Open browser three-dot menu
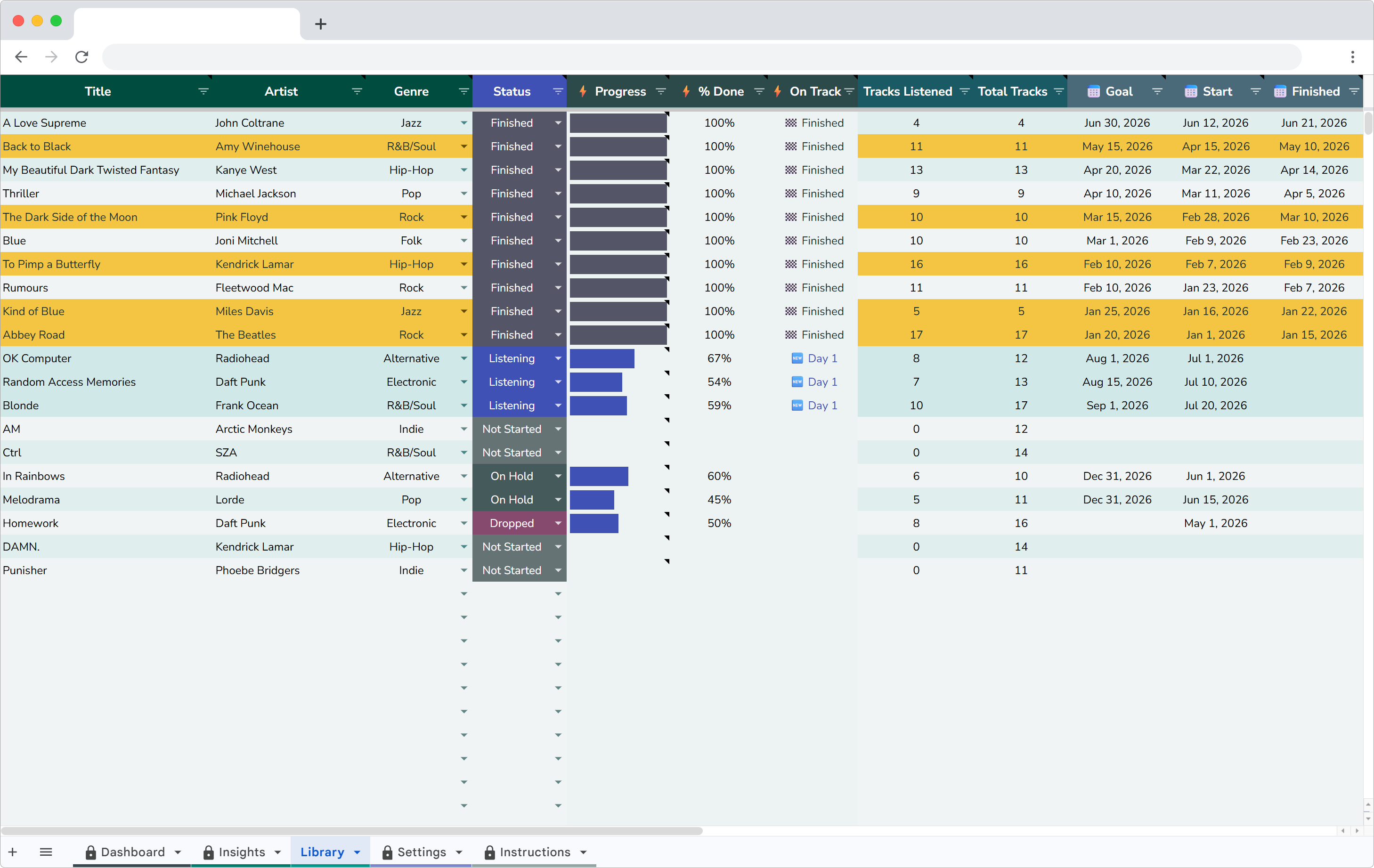Image resolution: width=1374 pixels, height=868 pixels. point(1352,57)
